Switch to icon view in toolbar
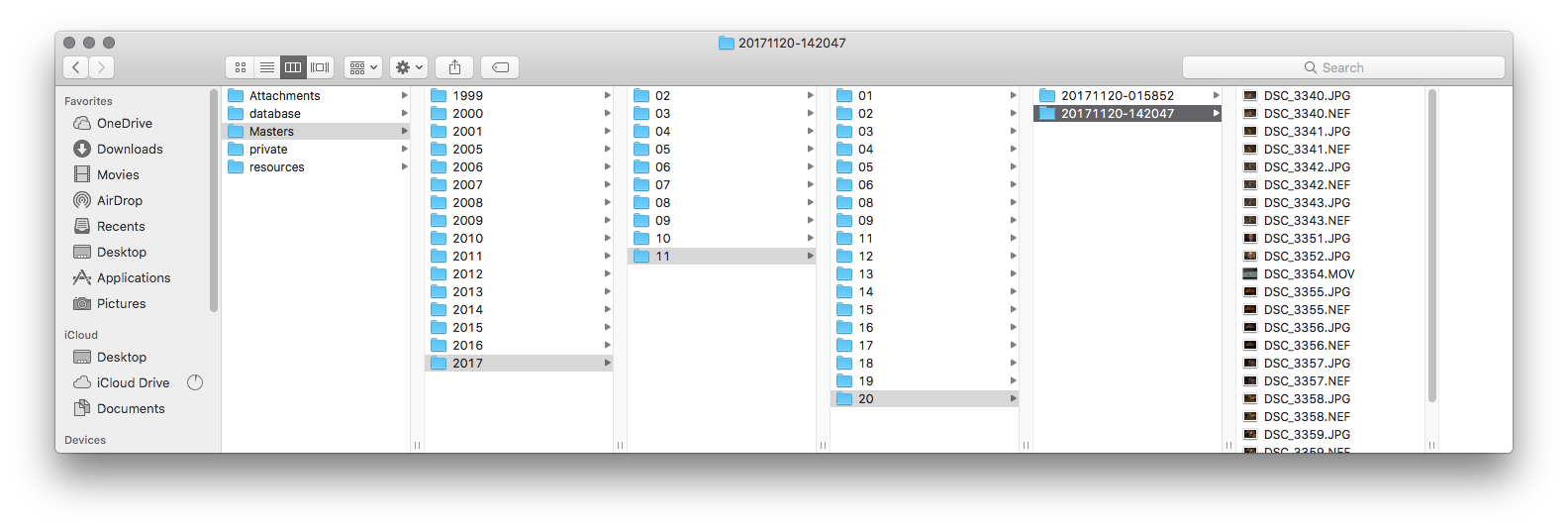 pos(241,67)
